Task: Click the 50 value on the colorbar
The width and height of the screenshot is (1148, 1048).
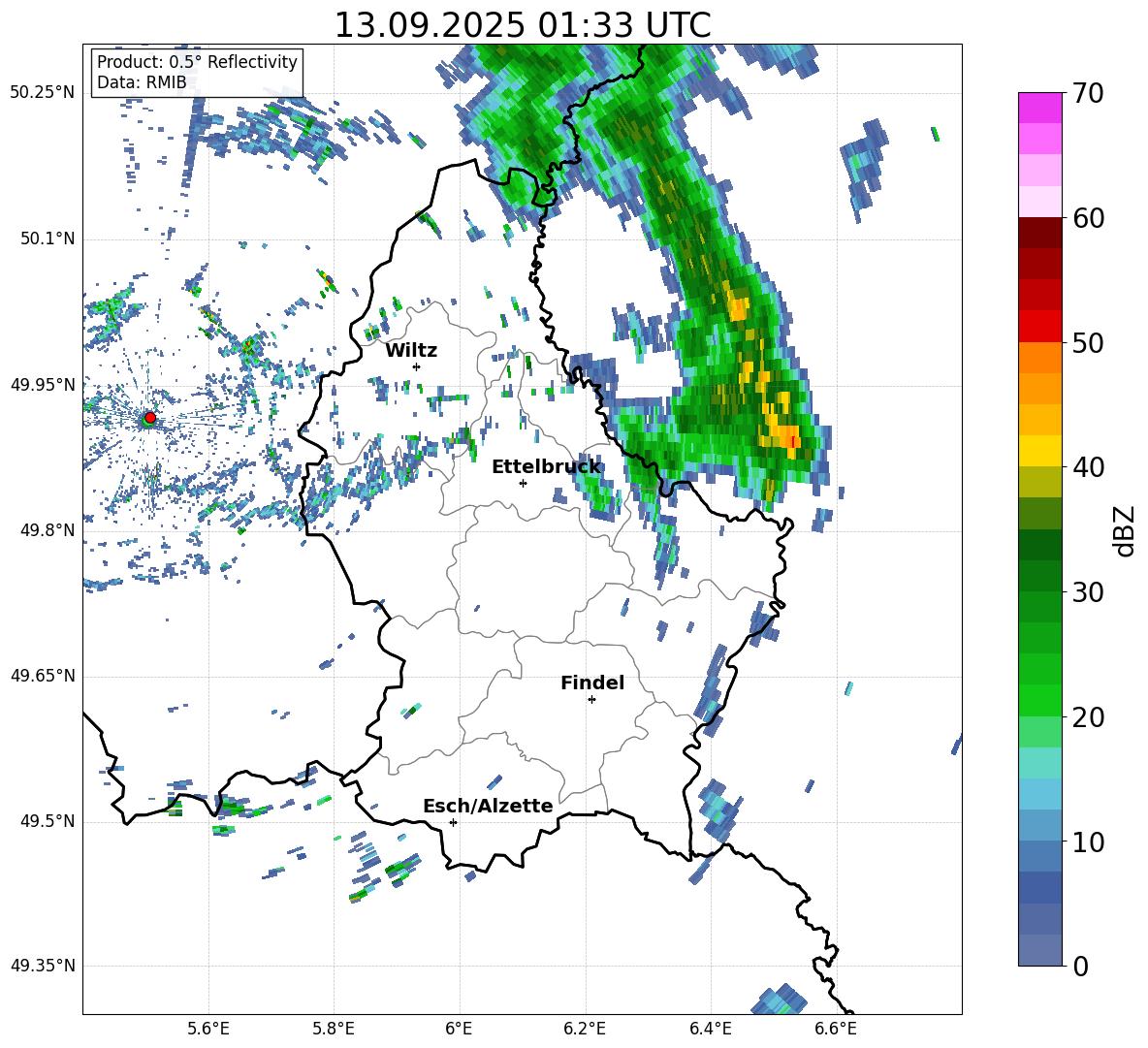Action: point(1087,342)
